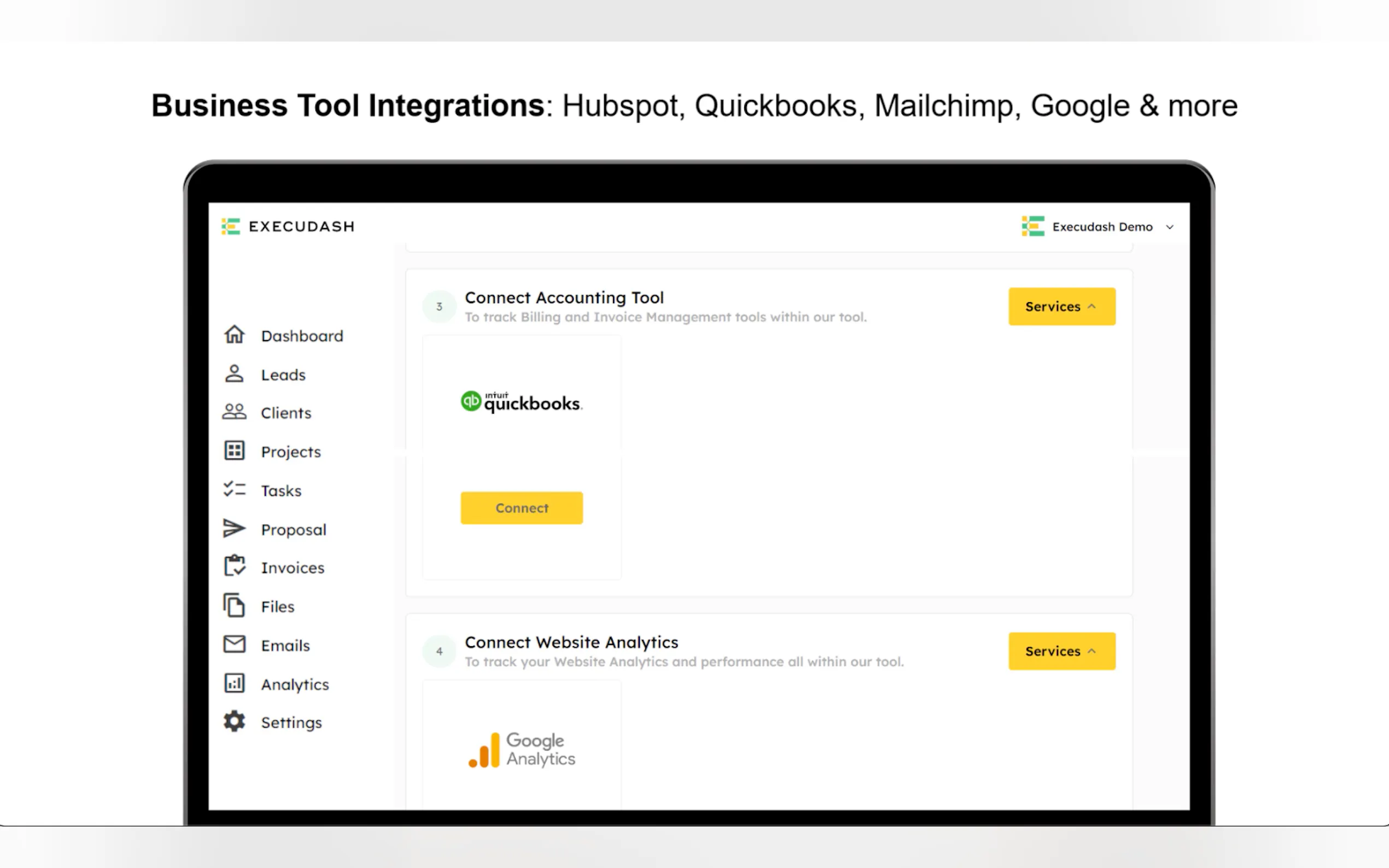Click the Settings gear icon
The height and width of the screenshot is (868, 1389).
pyautogui.click(x=234, y=722)
